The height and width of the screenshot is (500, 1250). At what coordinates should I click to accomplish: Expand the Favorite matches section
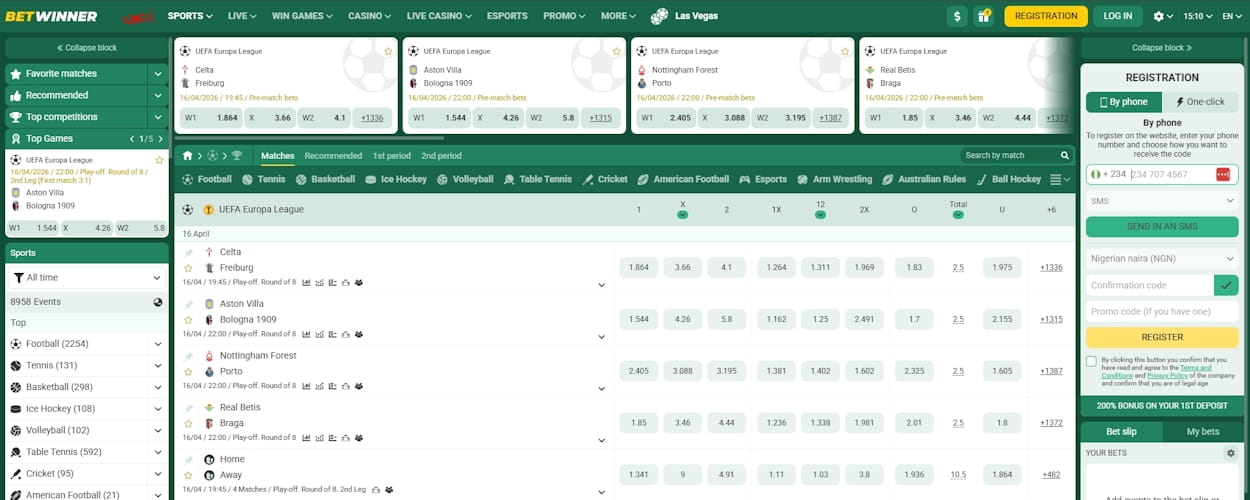158,73
